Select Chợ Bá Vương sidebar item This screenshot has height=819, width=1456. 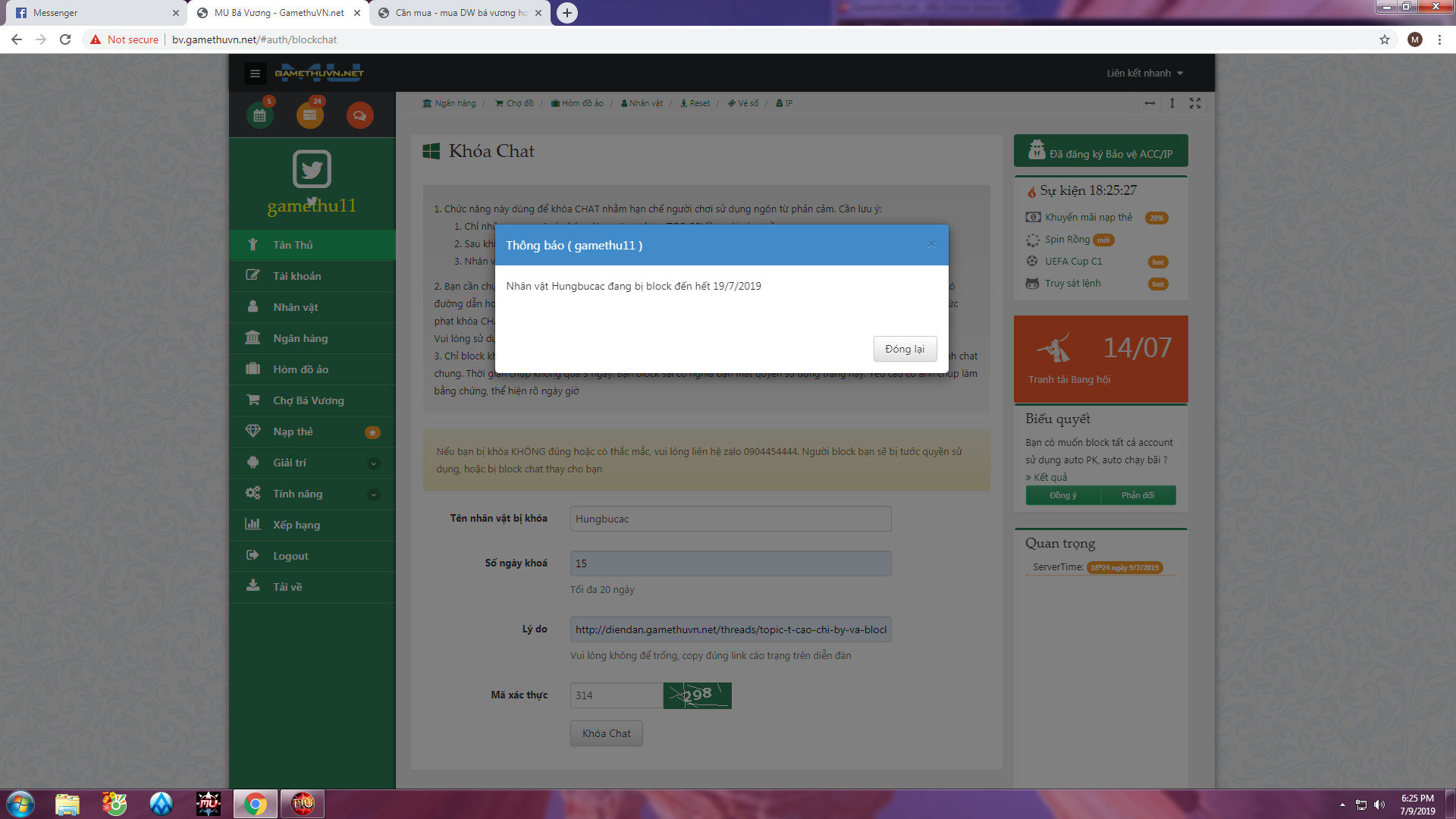[308, 400]
